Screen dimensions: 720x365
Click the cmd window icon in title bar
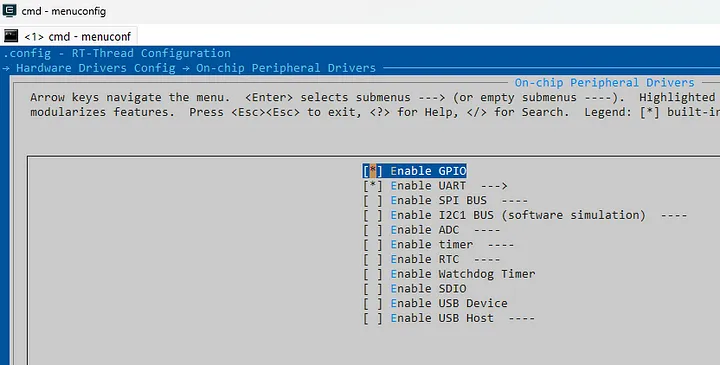9,10
